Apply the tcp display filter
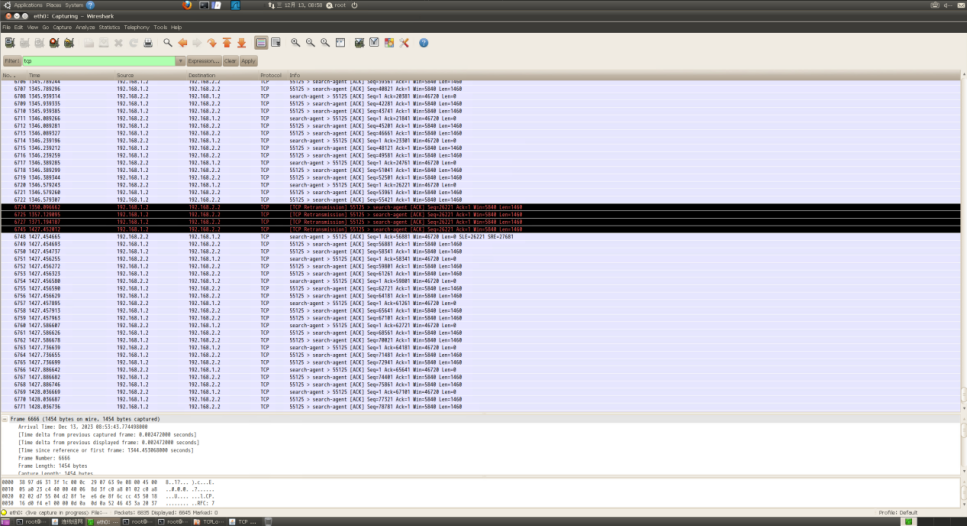This screenshot has height=526, width=968. coord(248,61)
